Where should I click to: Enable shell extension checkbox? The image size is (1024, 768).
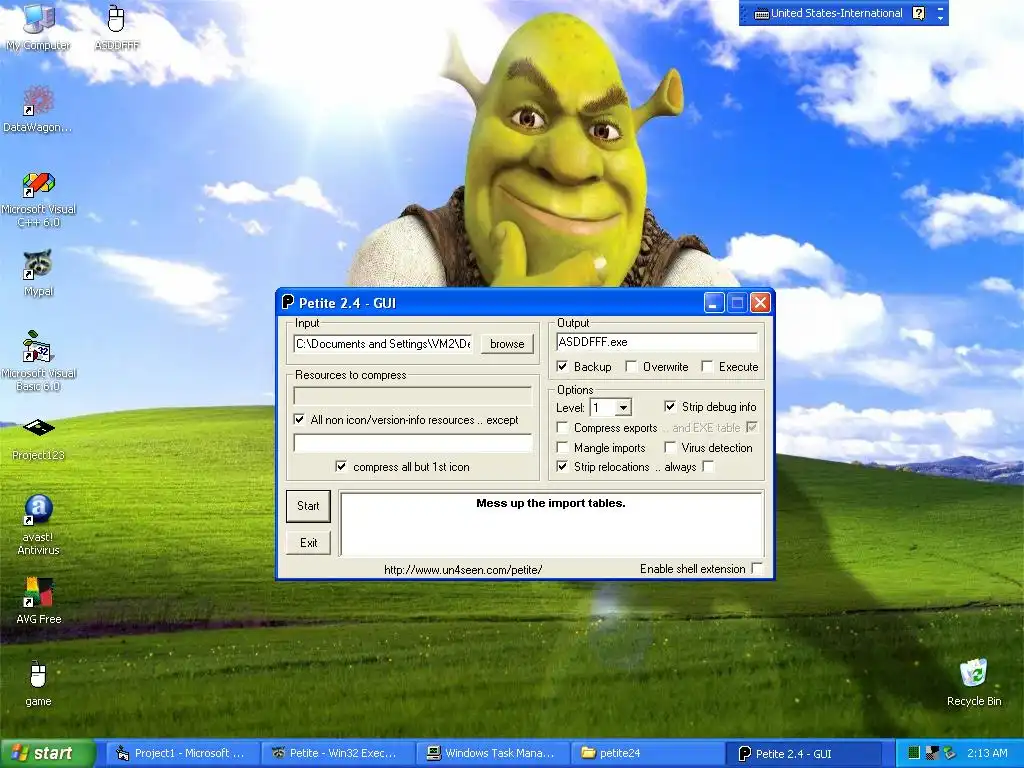coord(757,568)
